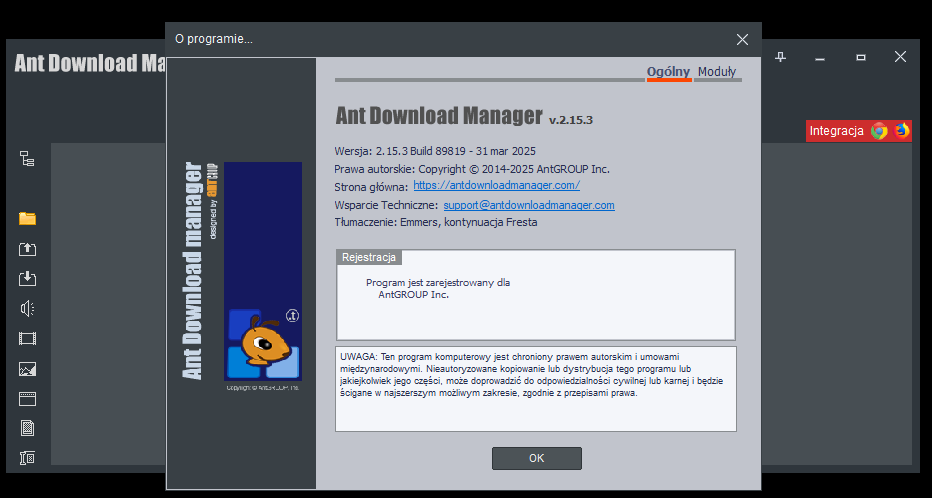Click the category tree icon in sidebar
Screen dimensions: 932x498
click(x=27, y=159)
